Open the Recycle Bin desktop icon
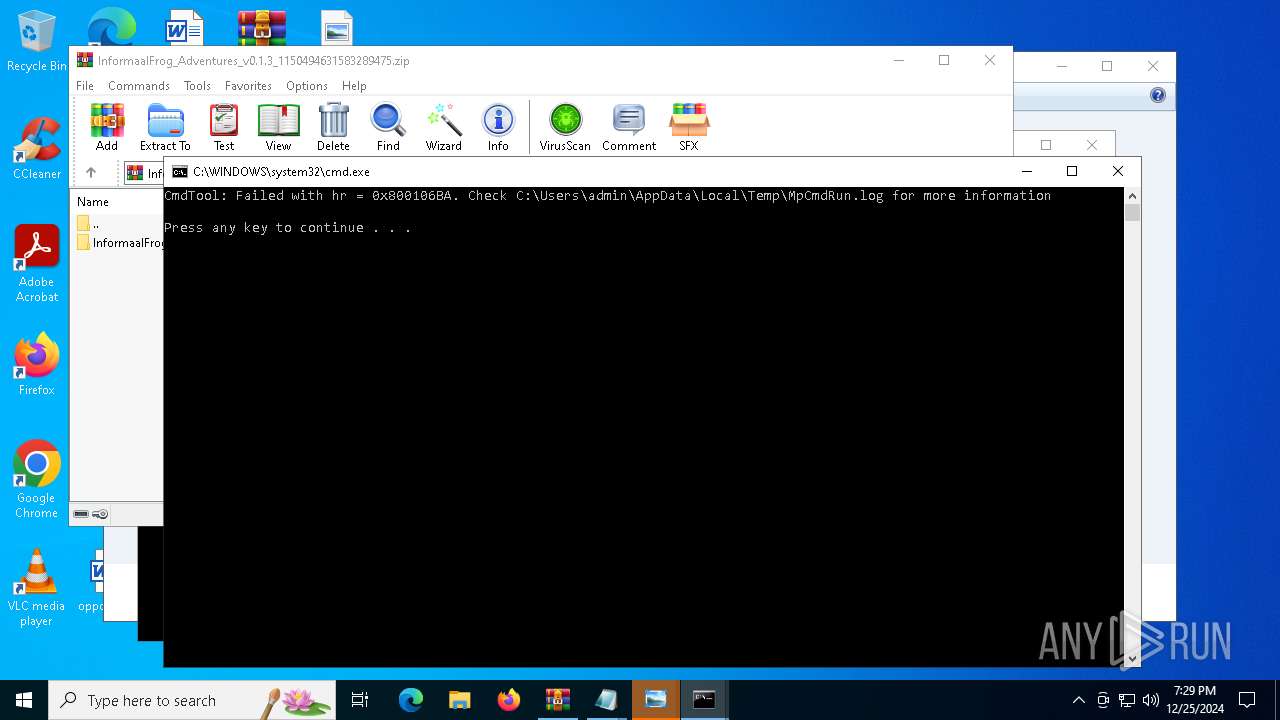Image resolution: width=1280 pixels, height=720 pixels. (37, 42)
